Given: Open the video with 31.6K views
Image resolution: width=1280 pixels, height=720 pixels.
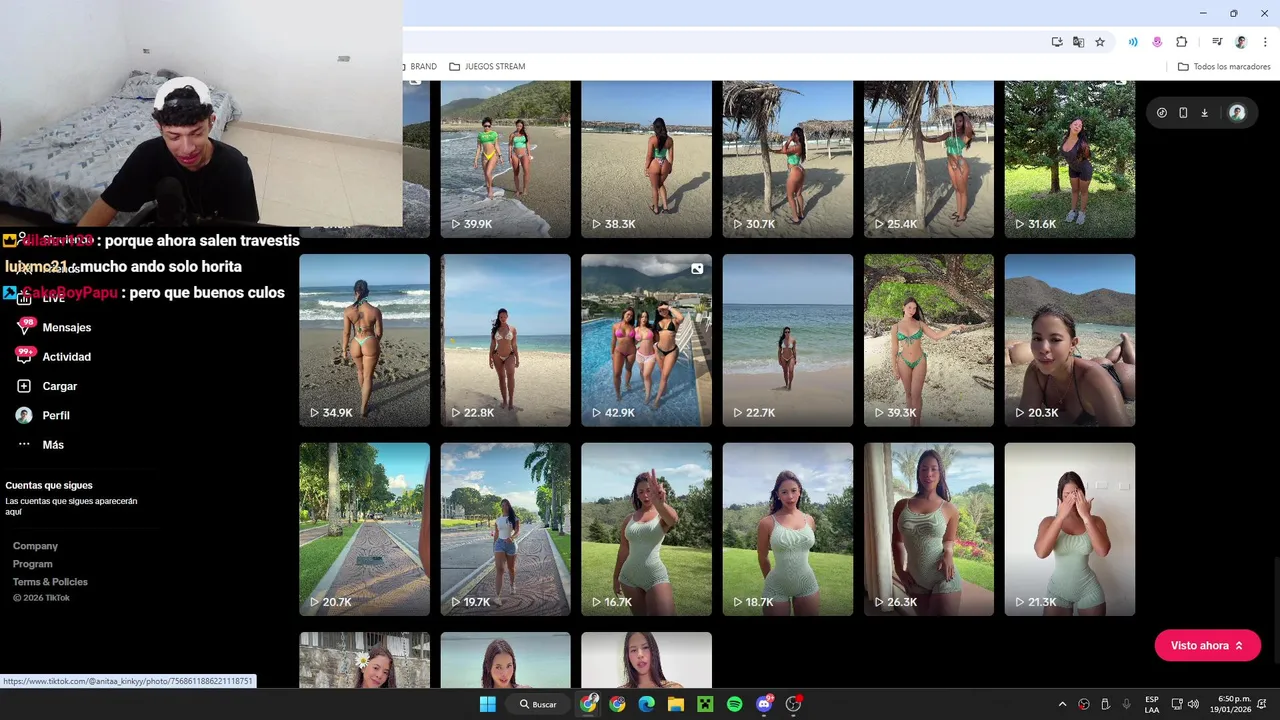Looking at the screenshot, I should click(1070, 159).
